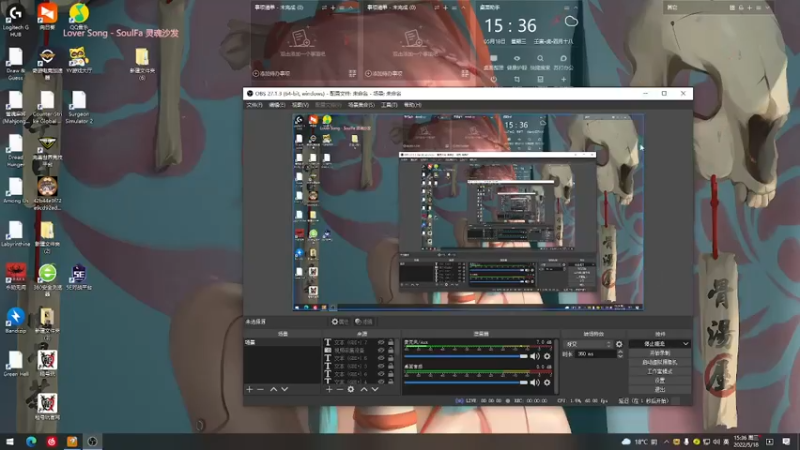Select the 5E对战平台 desktop icon
Viewport: 800px width, 450px height.
tap(79, 277)
